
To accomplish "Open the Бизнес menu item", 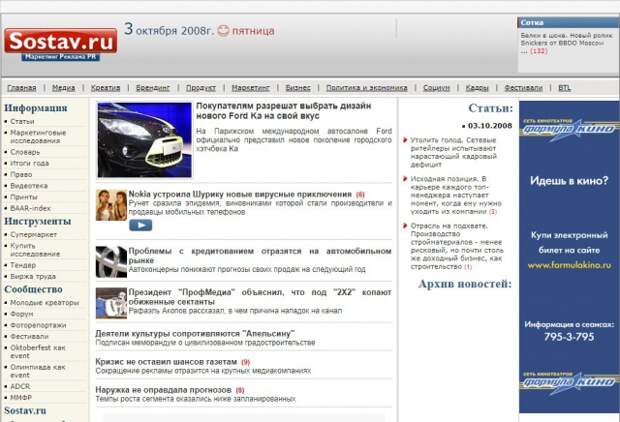I will tap(298, 88).
